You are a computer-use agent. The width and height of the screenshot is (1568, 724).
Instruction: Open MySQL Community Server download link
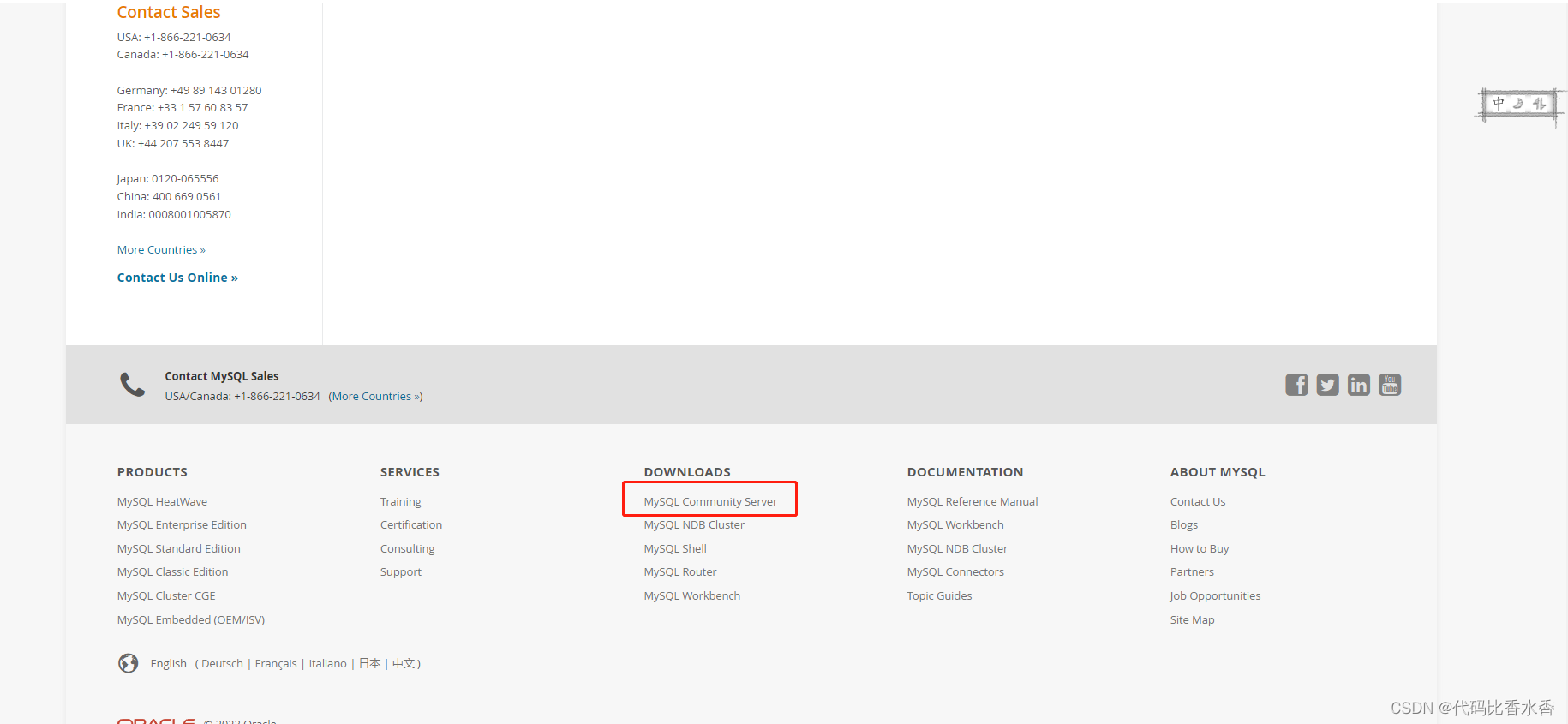point(710,502)
